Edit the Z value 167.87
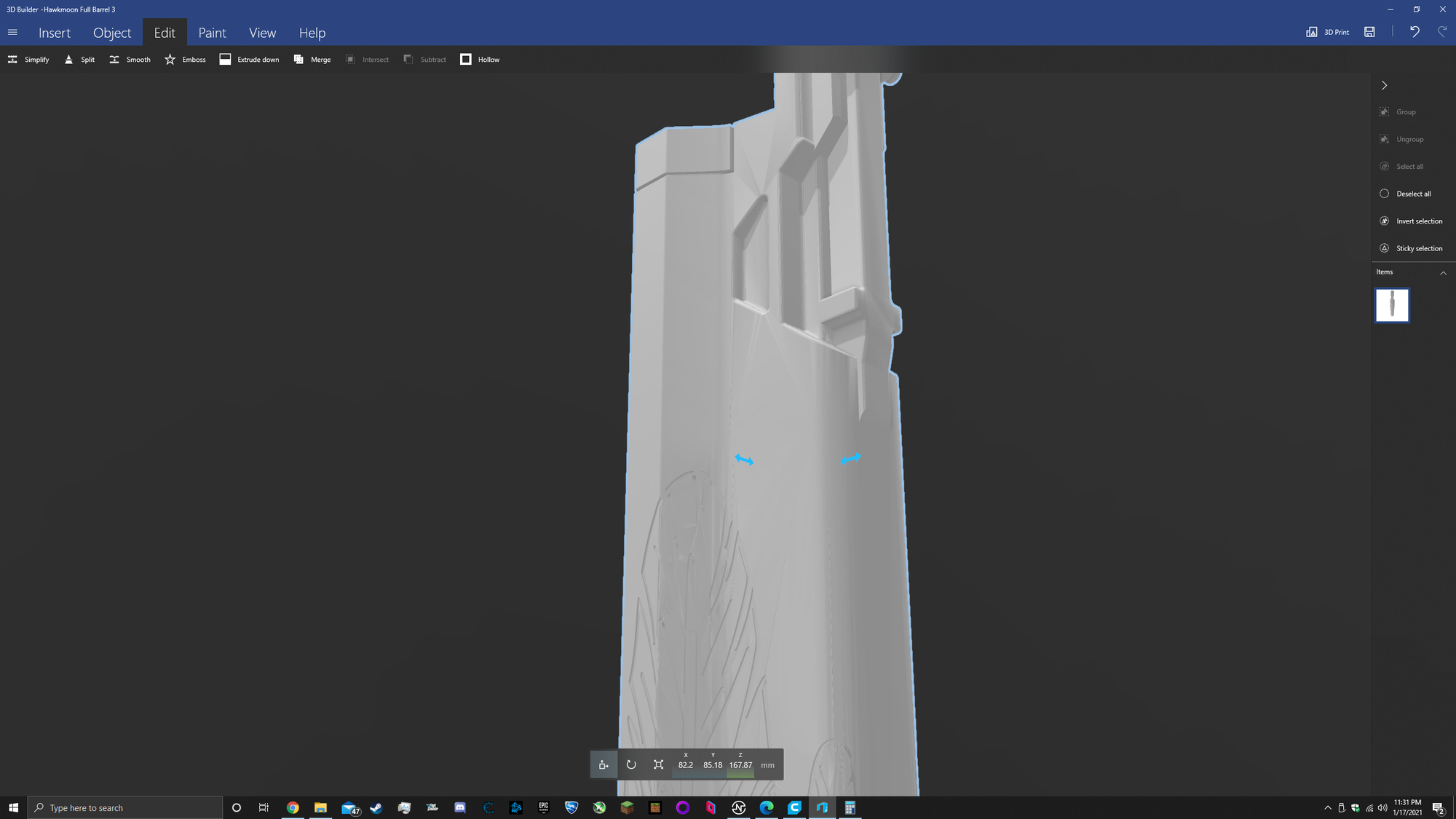 740,765
